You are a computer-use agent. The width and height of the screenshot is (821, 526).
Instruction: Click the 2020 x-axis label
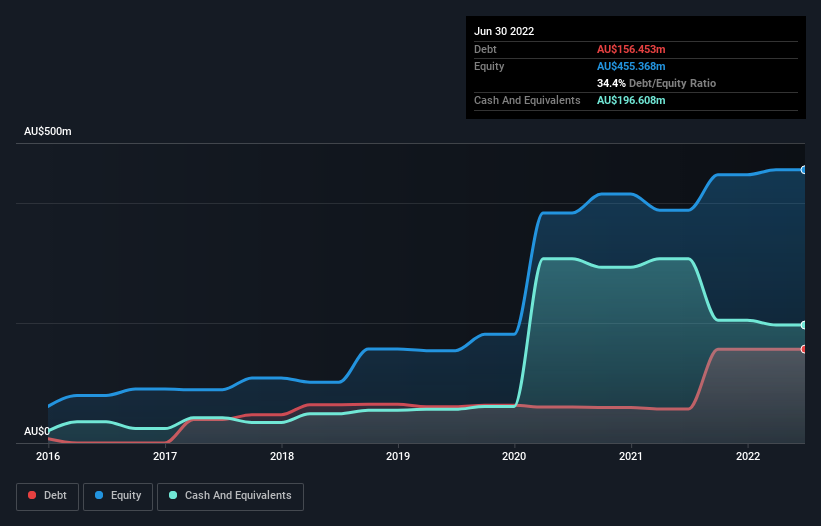tap(514, 456)
